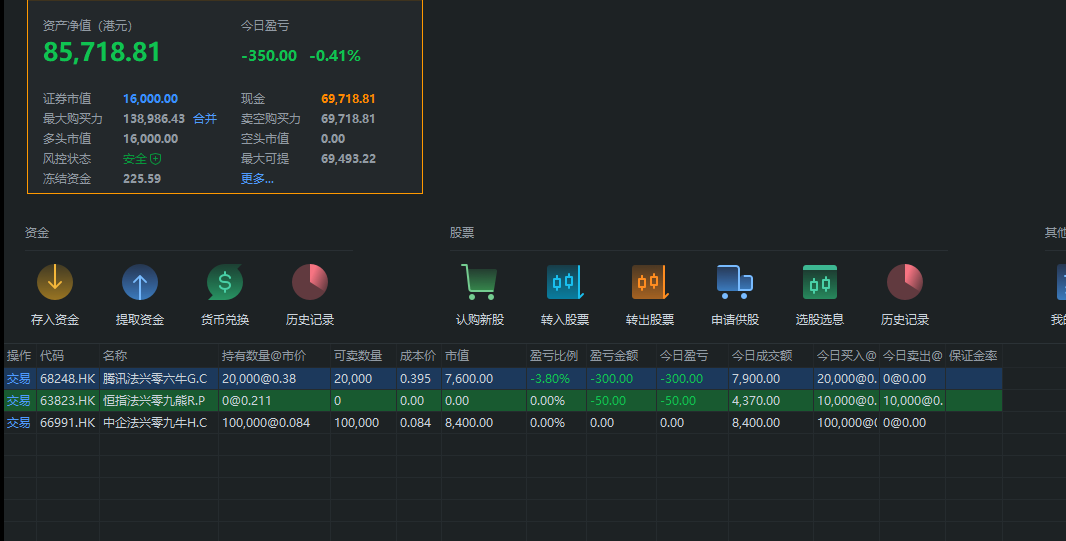This screenshot has height=541, width=1066.
Task: Select stock code 63823.HK
Action: (x=67, y=400)
